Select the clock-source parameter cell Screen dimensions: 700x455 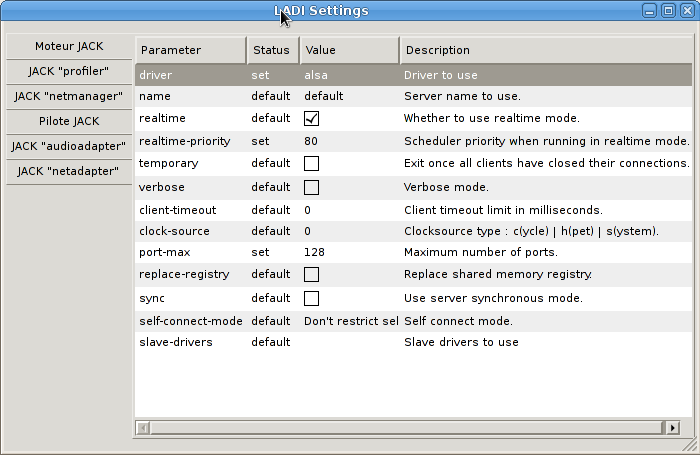[x=174, y=231]
